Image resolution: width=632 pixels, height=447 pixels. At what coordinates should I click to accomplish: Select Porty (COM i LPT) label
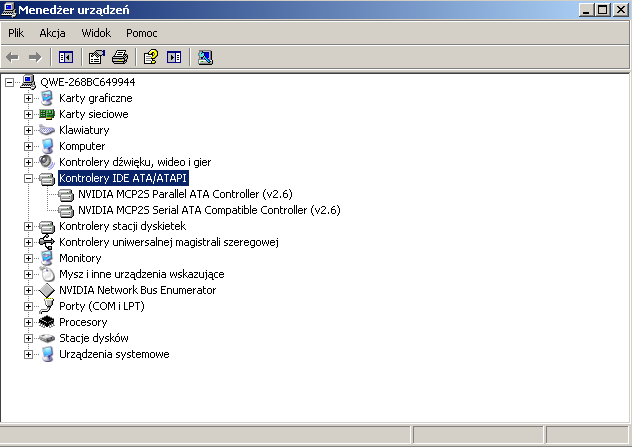click(102, 306)
